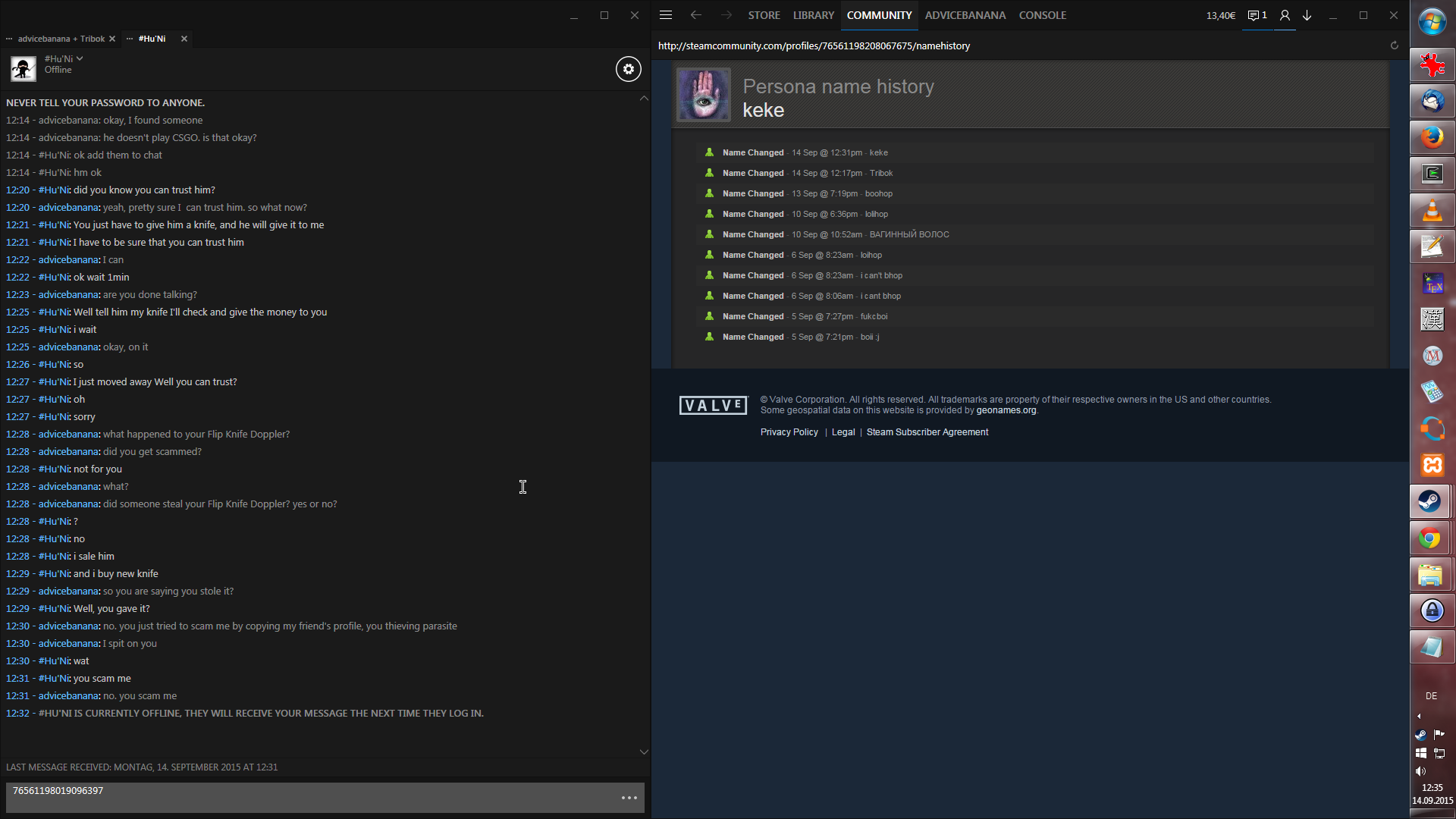1456x819 pixels.
Task: Open the downloads arrow icon
Action: (1307, 15)
